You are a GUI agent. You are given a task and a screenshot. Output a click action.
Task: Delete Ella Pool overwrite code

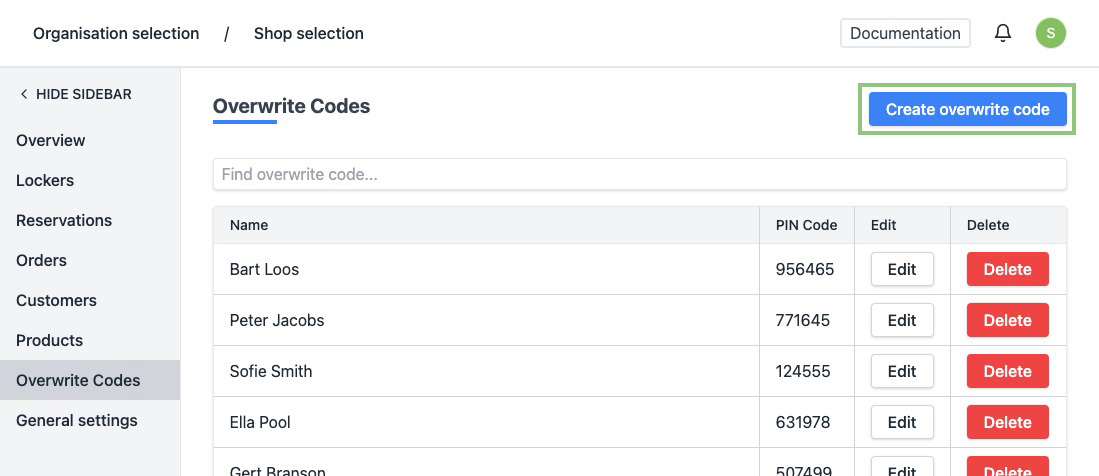[1007, 422]
